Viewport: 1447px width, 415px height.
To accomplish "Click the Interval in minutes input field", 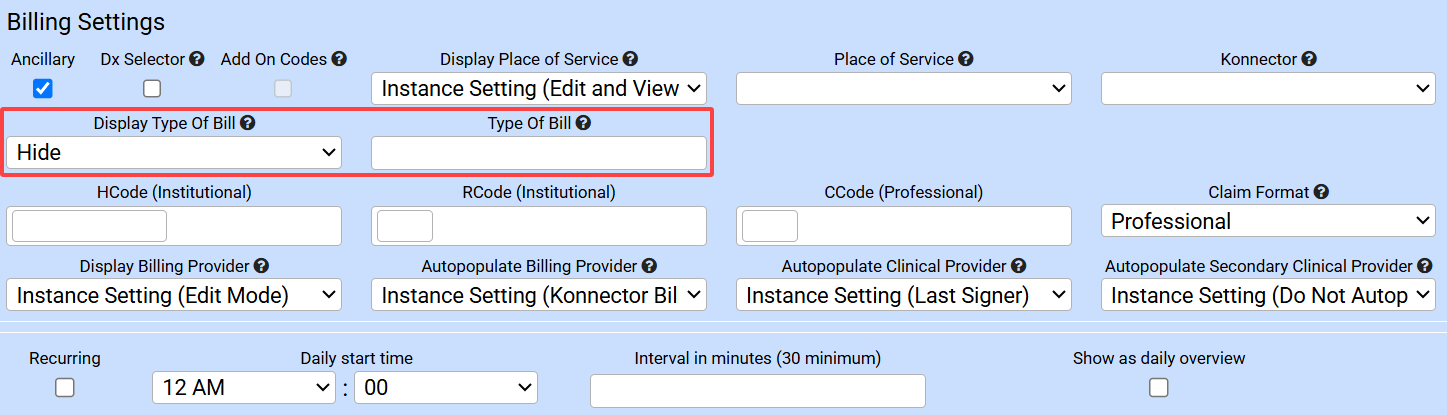I will (757, 390).
